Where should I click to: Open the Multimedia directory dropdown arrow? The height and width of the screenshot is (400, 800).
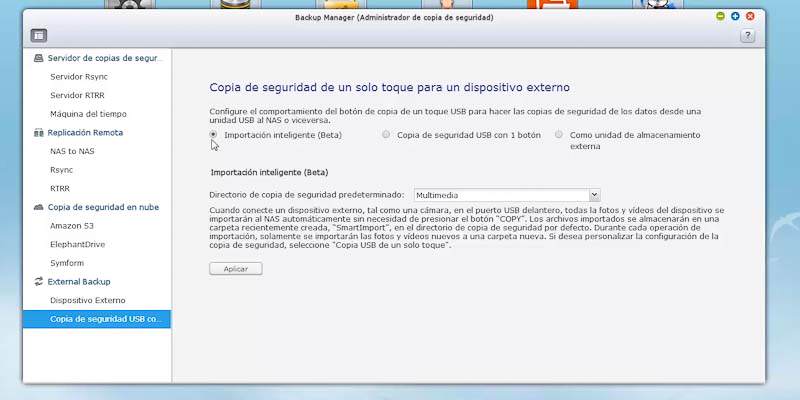tap(594, 195)
